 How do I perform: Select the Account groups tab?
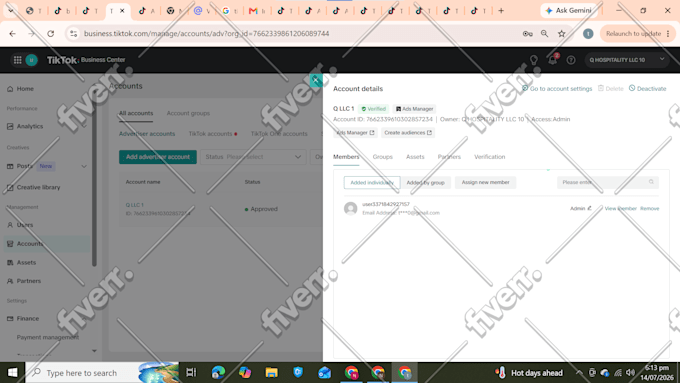(x=188, y=113)
